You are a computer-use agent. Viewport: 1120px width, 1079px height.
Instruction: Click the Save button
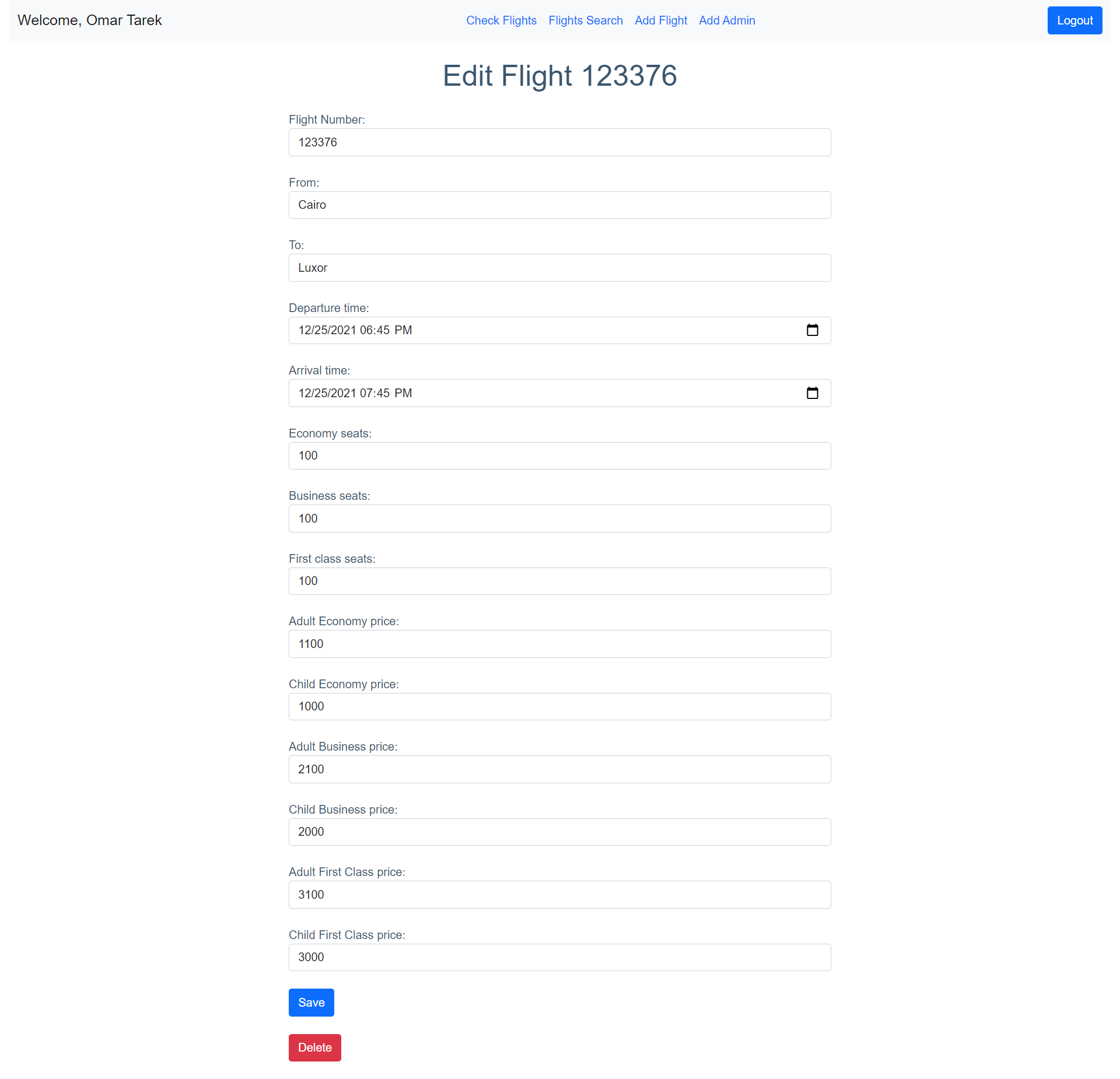311,1002
